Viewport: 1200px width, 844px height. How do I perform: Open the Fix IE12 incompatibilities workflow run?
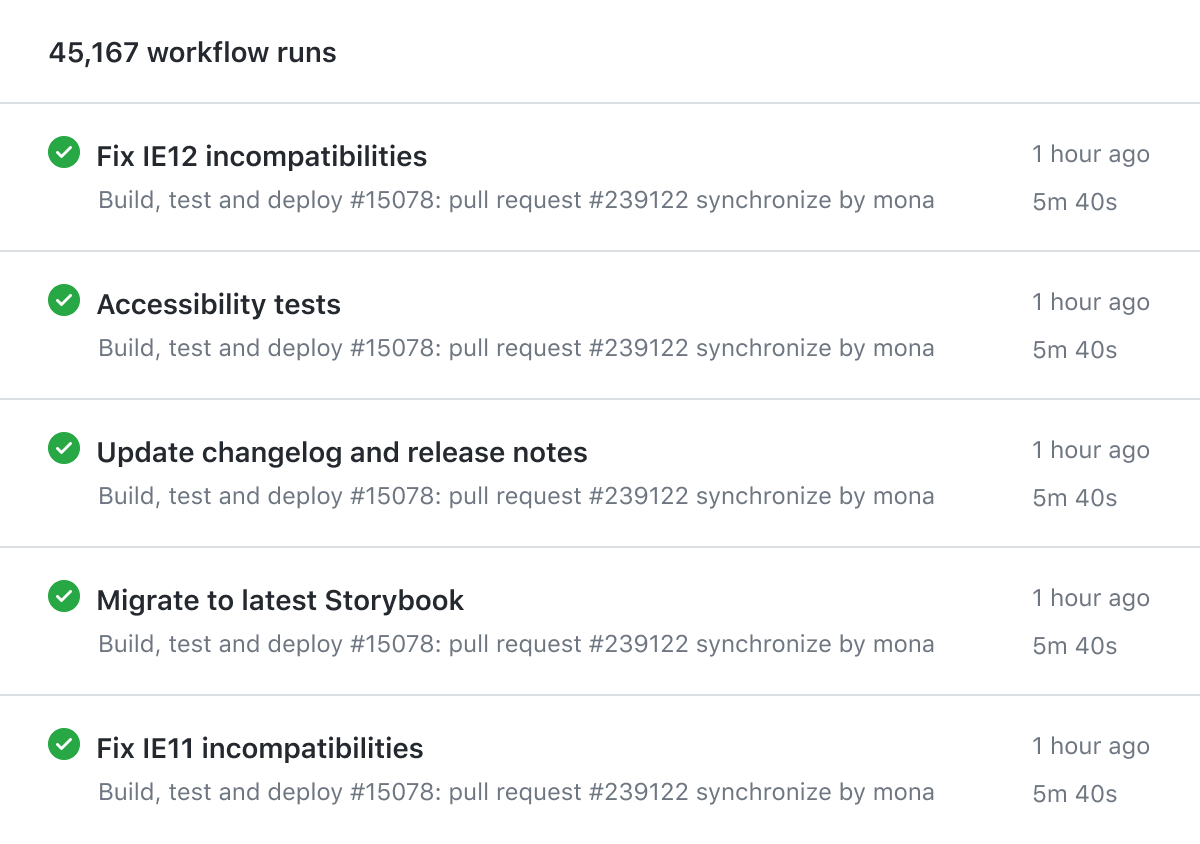pyautogui.click(x=261, y=157)
